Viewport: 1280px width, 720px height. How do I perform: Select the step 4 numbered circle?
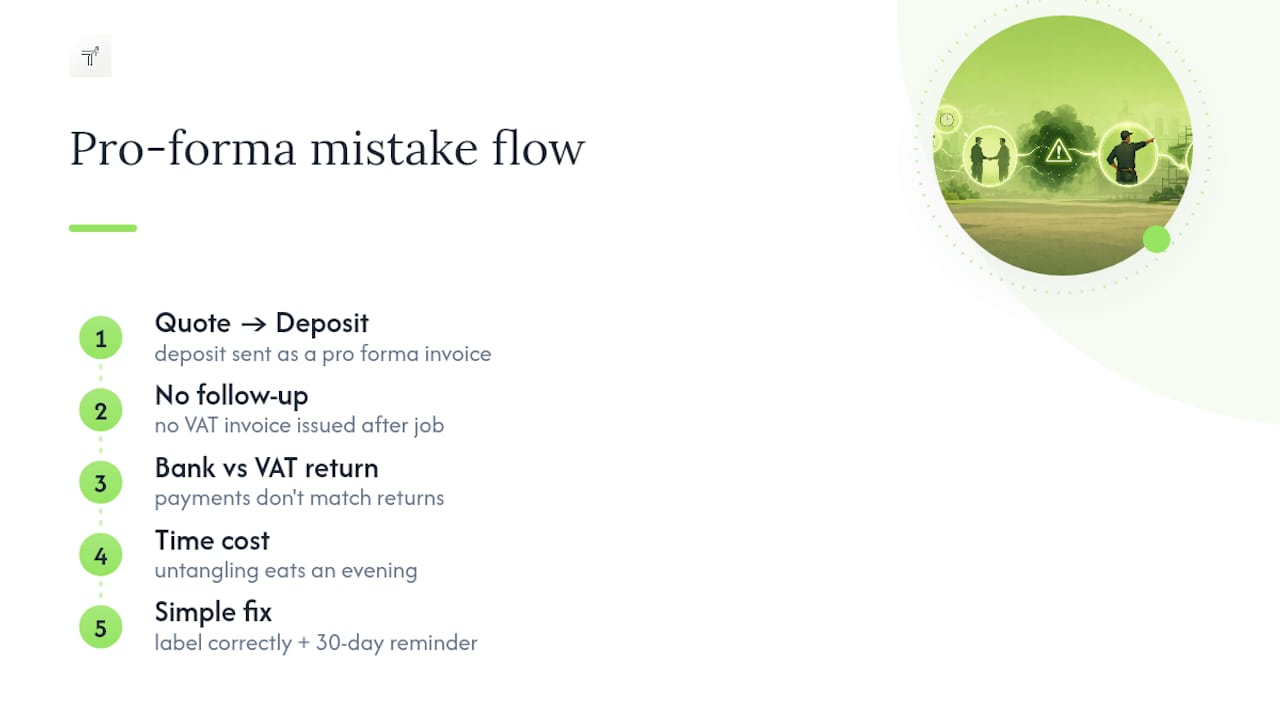tap(100, 555)
